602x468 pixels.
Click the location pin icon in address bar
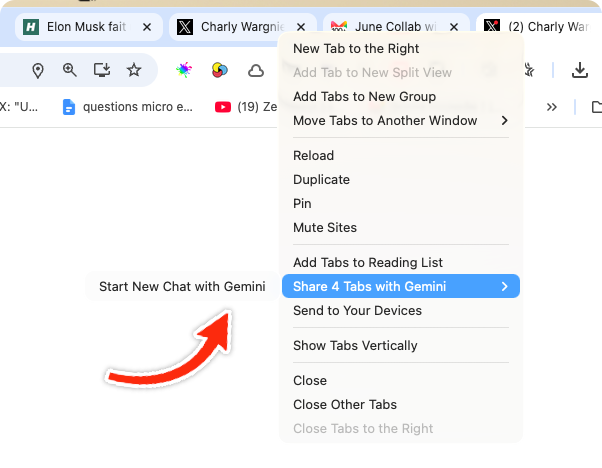[38, 71]
